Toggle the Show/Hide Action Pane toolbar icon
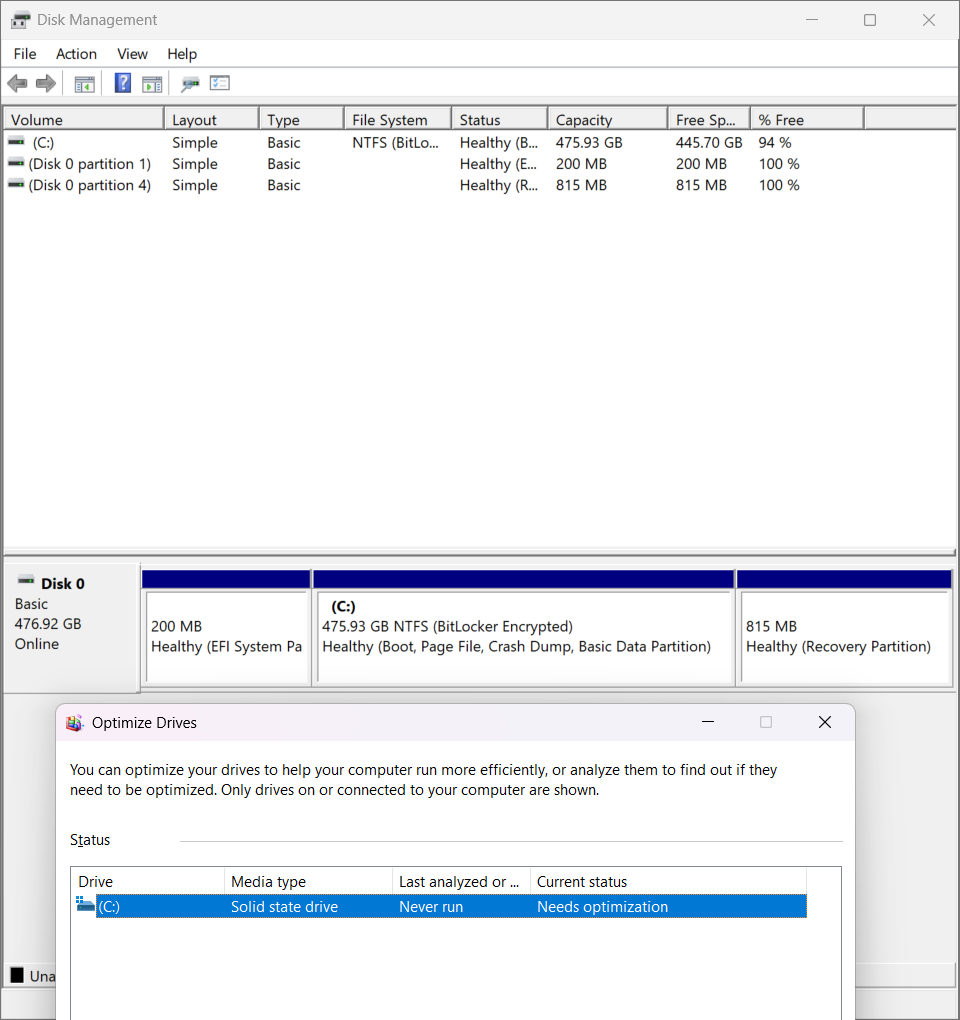The height and width of the screenshot is (1020, 960). tap(152, 84)
